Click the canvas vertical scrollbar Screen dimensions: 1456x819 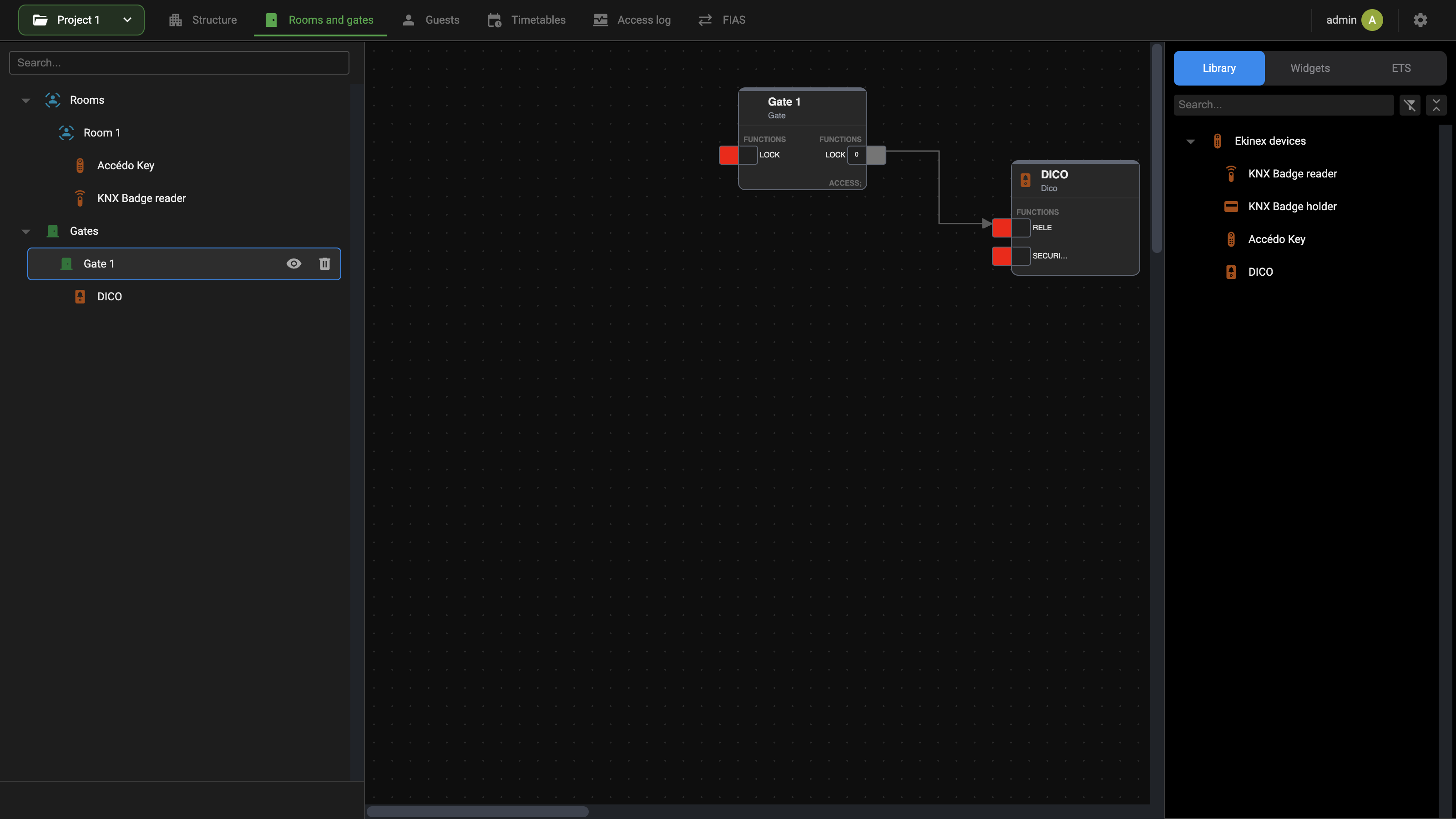1157,148
